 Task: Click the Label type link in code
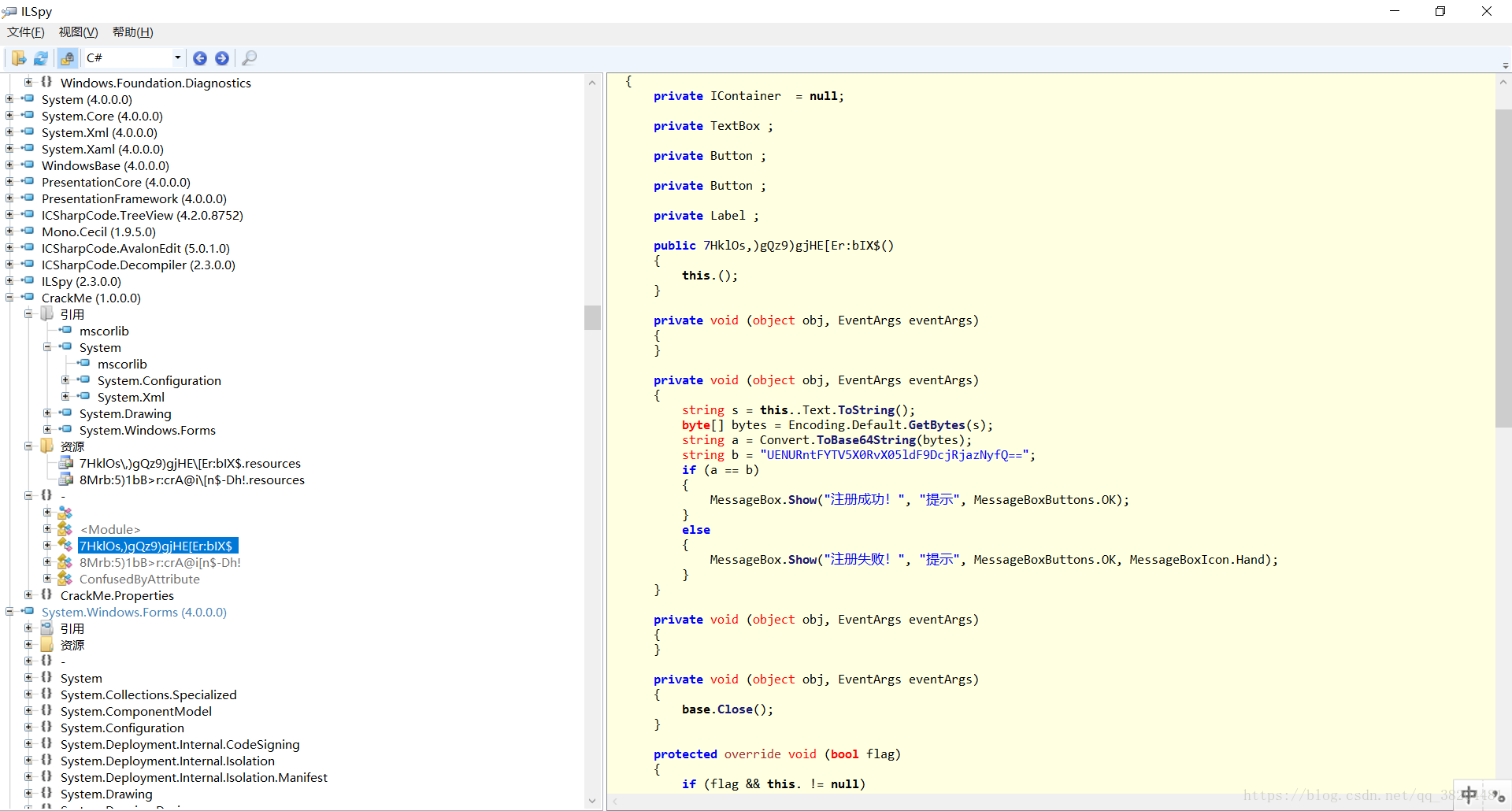coord(728,216)
